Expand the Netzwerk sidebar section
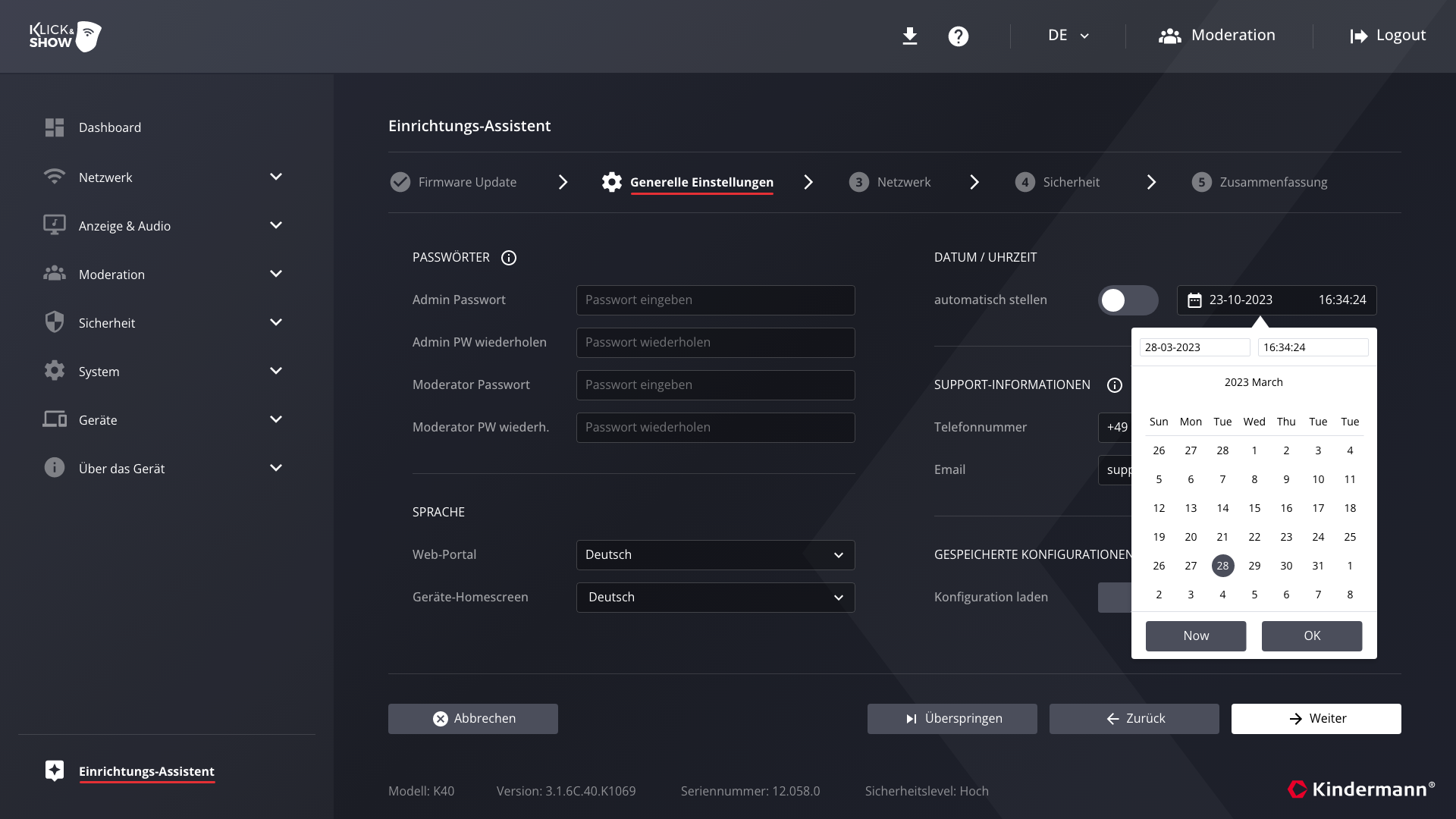The image size is (1456, 819). 276,177
